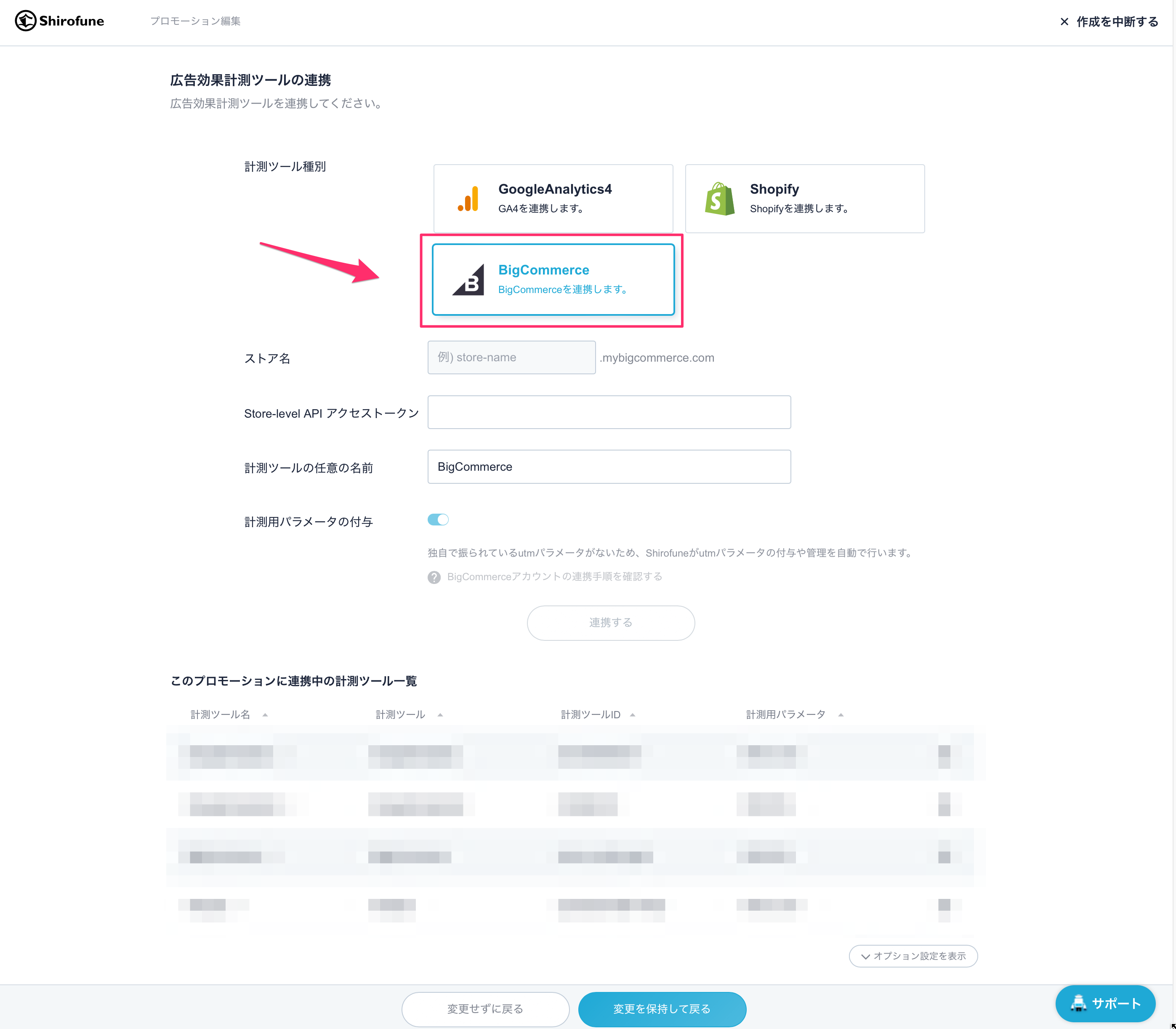
Task: Click the support agent icon in サポート button
Action: tap(1078, 1002)
